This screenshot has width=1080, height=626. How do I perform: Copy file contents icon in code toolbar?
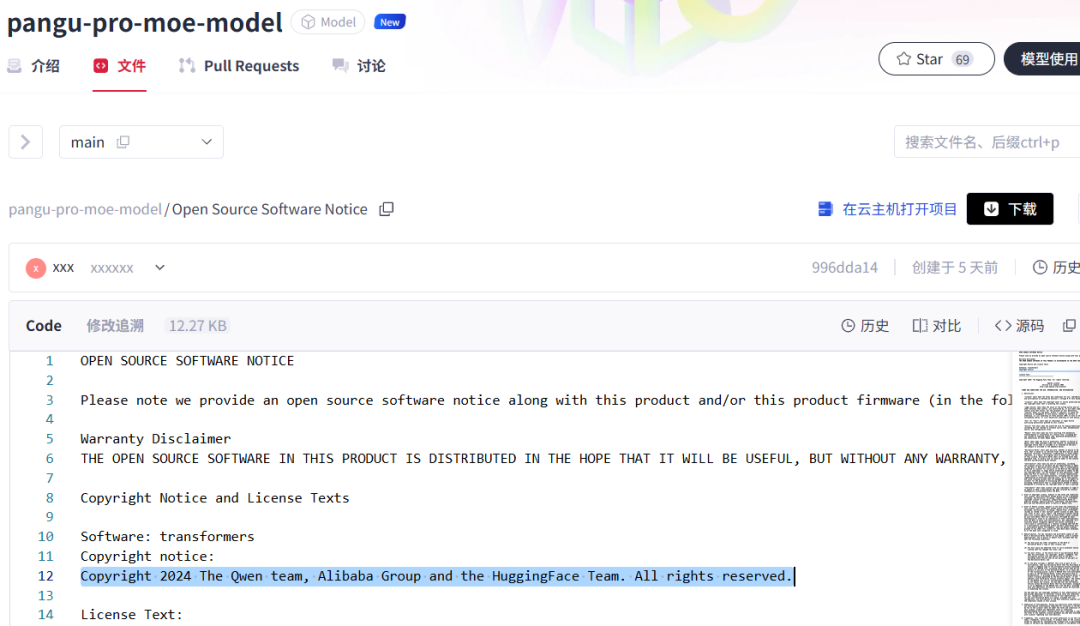(x=1069, y=326)
